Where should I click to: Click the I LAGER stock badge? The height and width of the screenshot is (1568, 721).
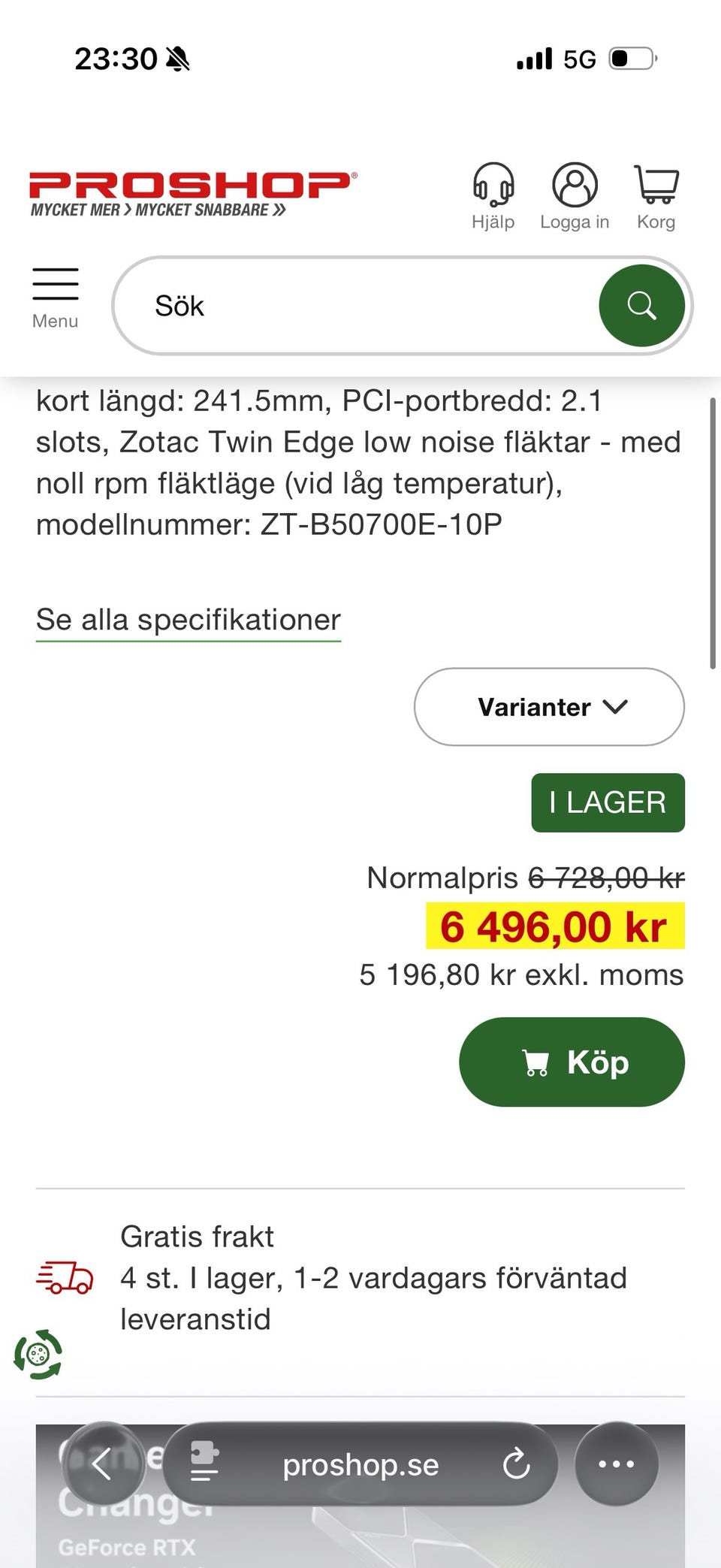click(608, 802)
